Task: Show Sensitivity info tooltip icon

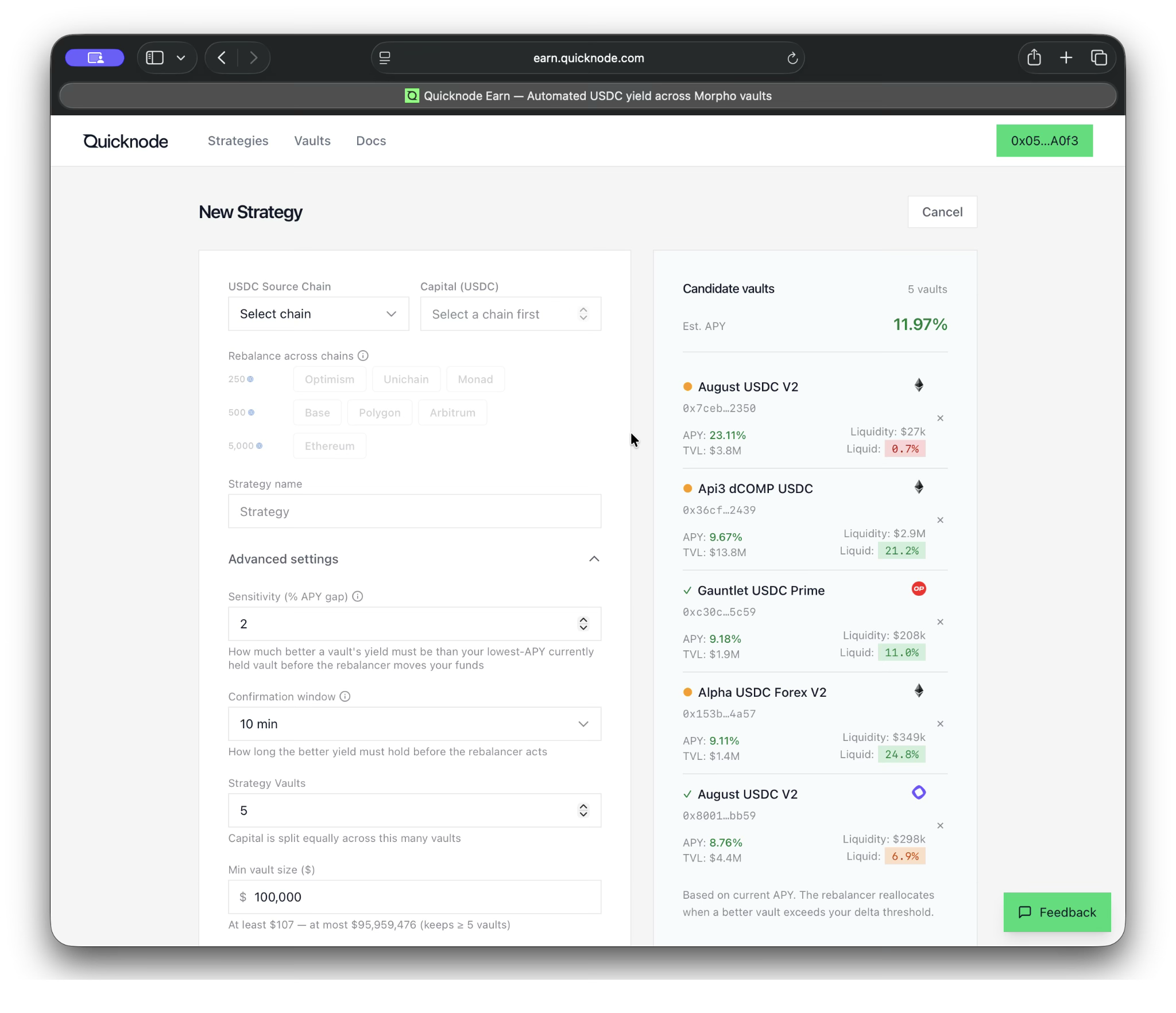Action: (x=357, y=596)
